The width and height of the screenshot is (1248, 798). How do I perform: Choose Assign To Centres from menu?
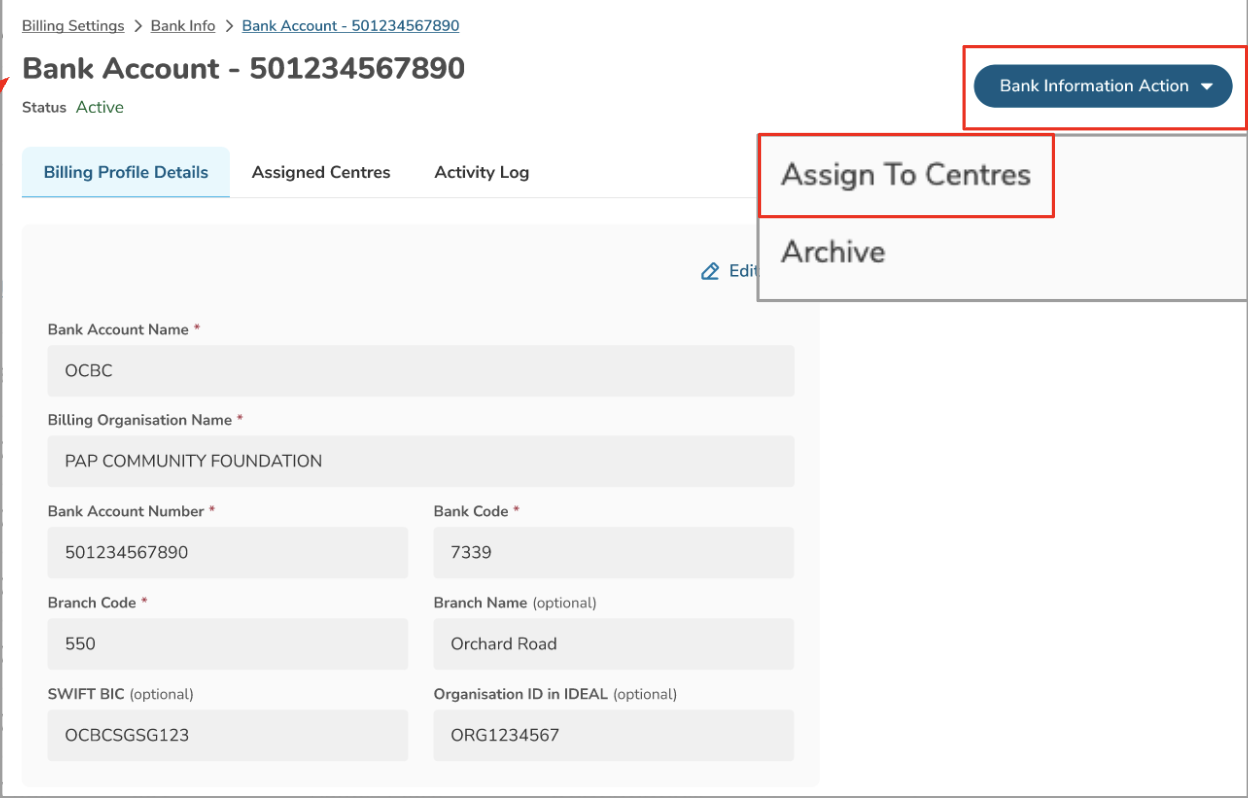906,175
